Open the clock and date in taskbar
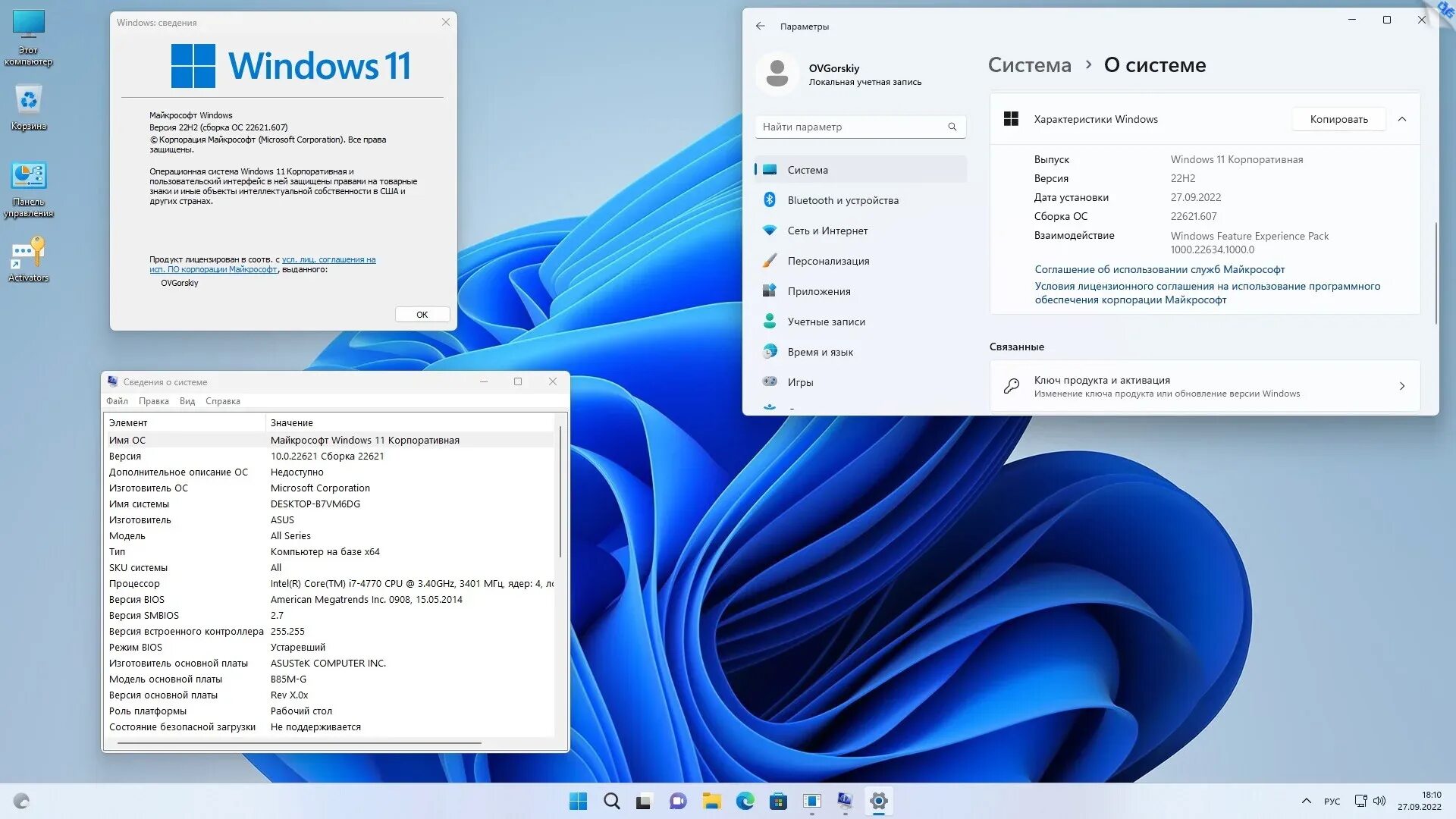The width and height of the screenshot is (1456, 819). 1420,801
